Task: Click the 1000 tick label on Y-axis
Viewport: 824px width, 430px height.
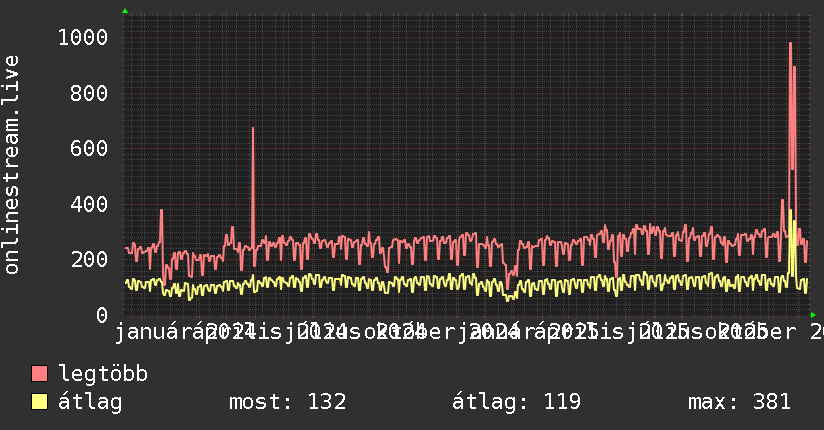Action: (x=83, y=38)
